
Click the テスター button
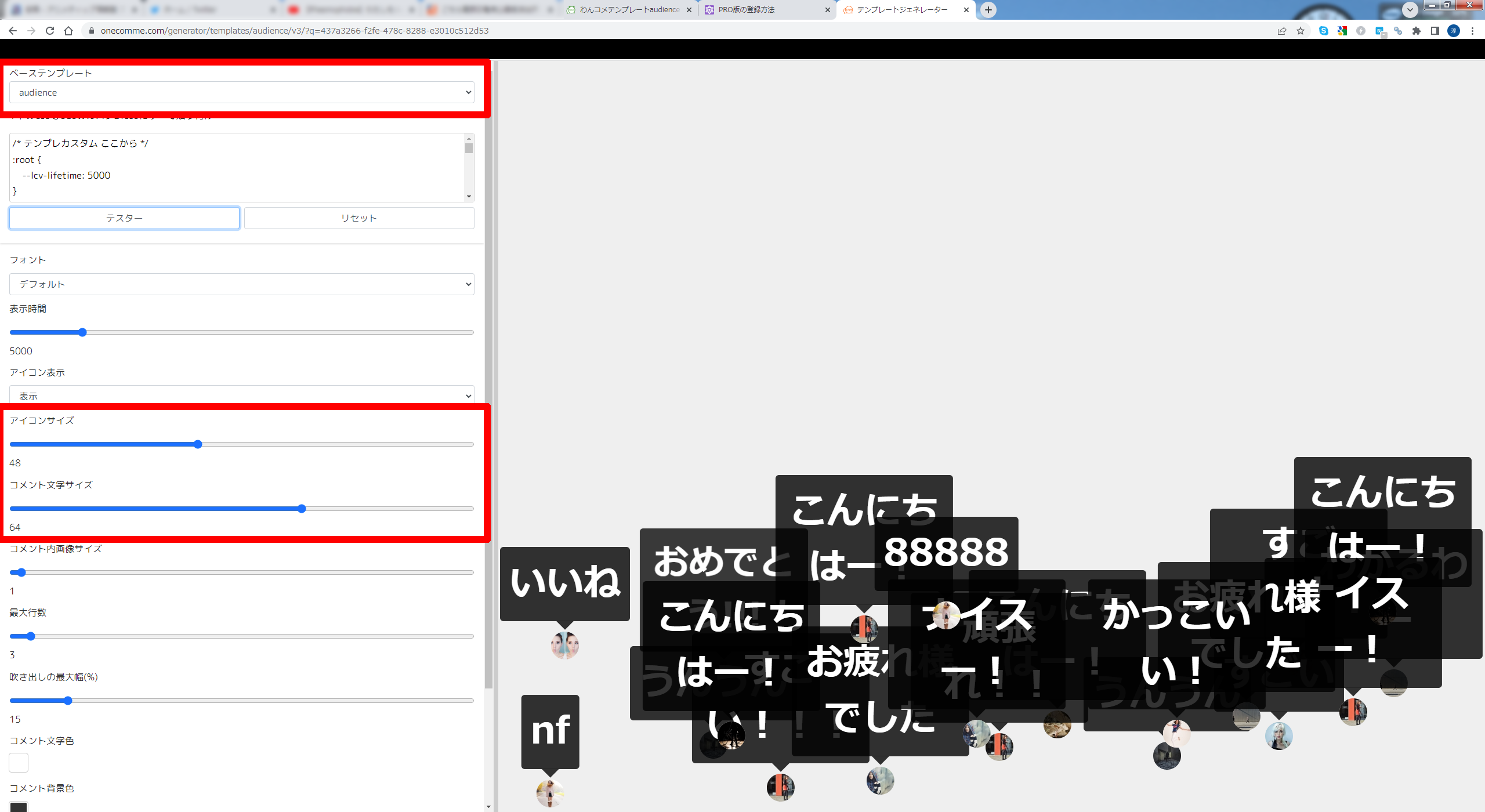[124, 218]
